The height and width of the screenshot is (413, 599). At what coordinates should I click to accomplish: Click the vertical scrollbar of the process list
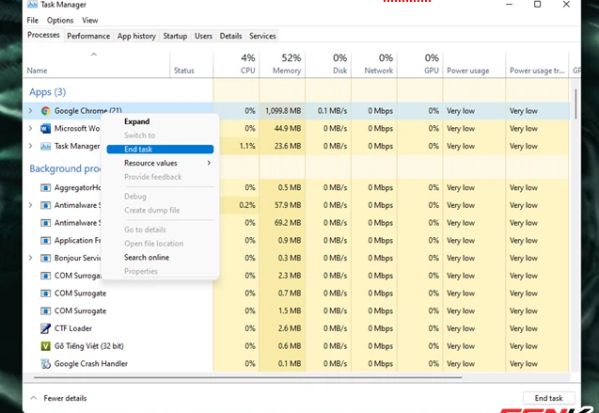[575, 104]
